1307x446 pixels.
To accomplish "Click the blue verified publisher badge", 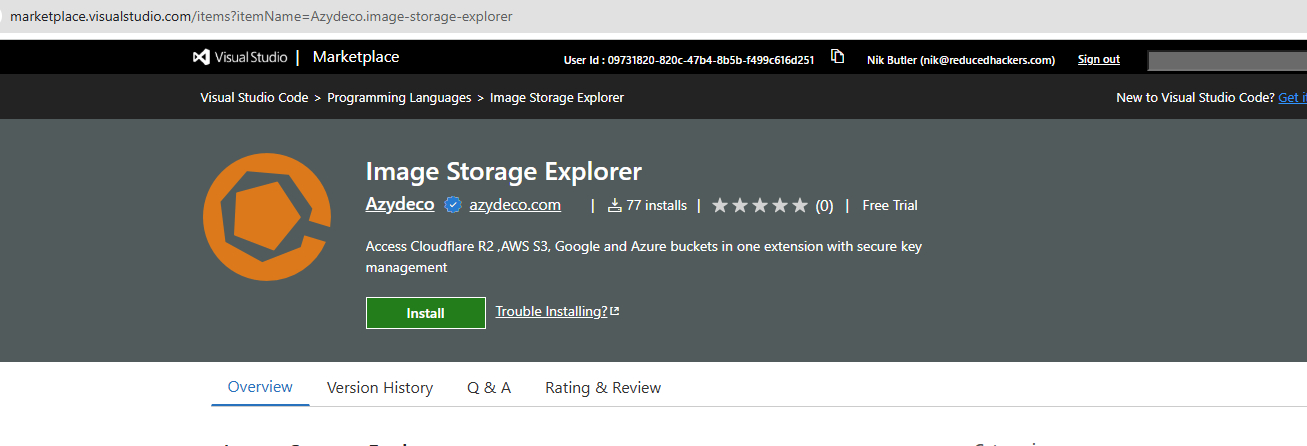I will coord(452,205).
